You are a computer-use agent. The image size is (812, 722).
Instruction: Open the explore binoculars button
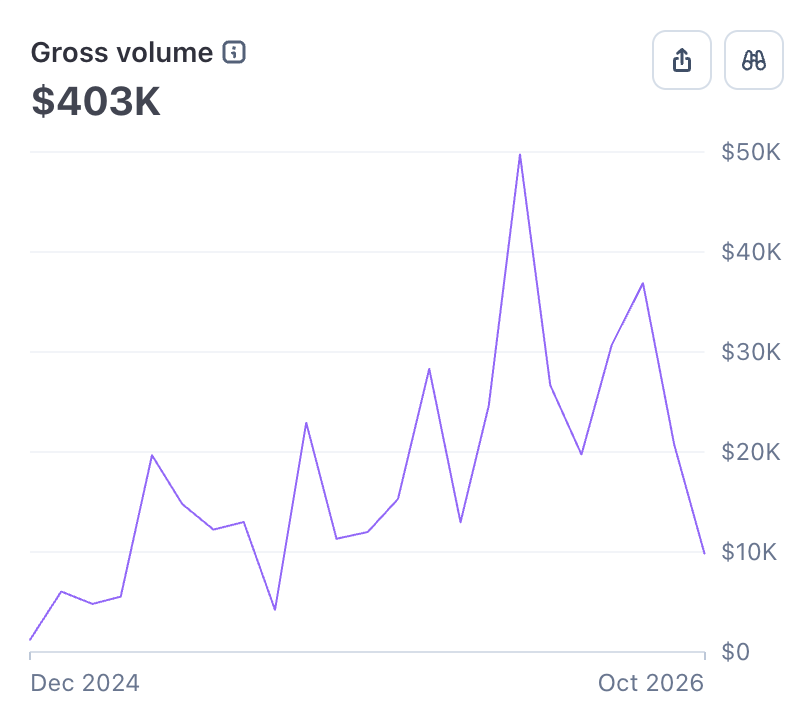[x=753, y=60]
